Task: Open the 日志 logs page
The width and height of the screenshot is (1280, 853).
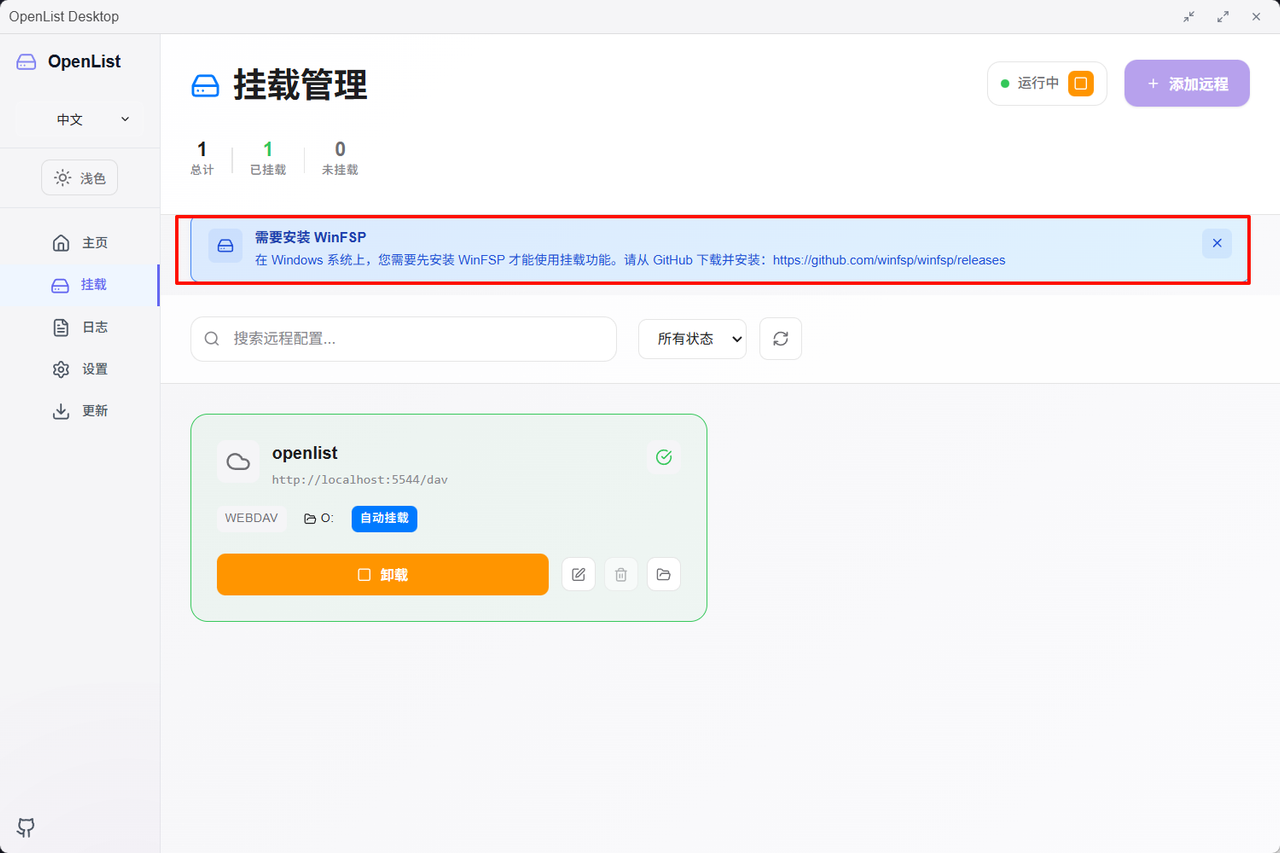Action: coord(80,327)
